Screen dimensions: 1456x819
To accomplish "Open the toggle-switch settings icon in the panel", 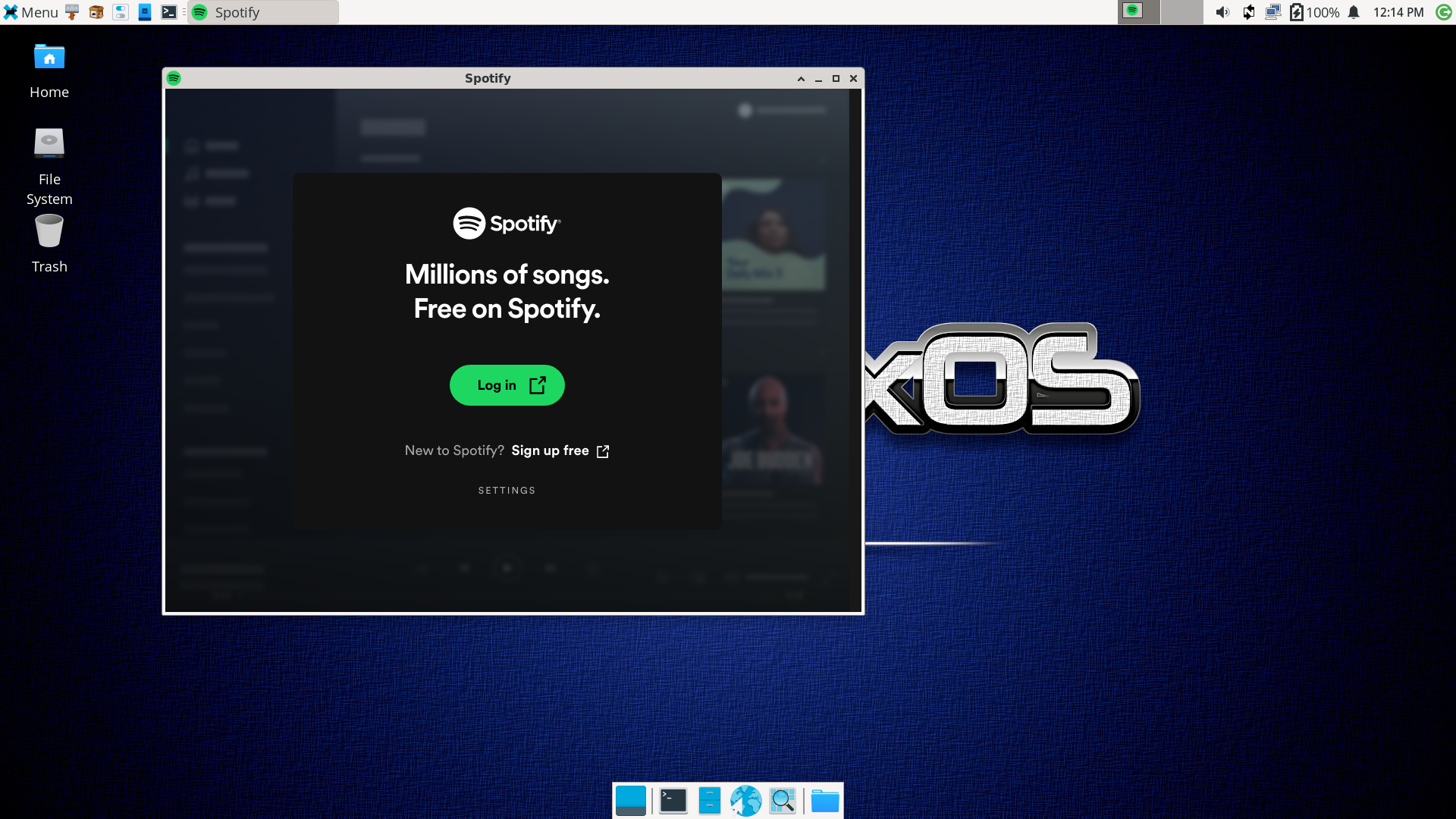I will pos(121,12).
